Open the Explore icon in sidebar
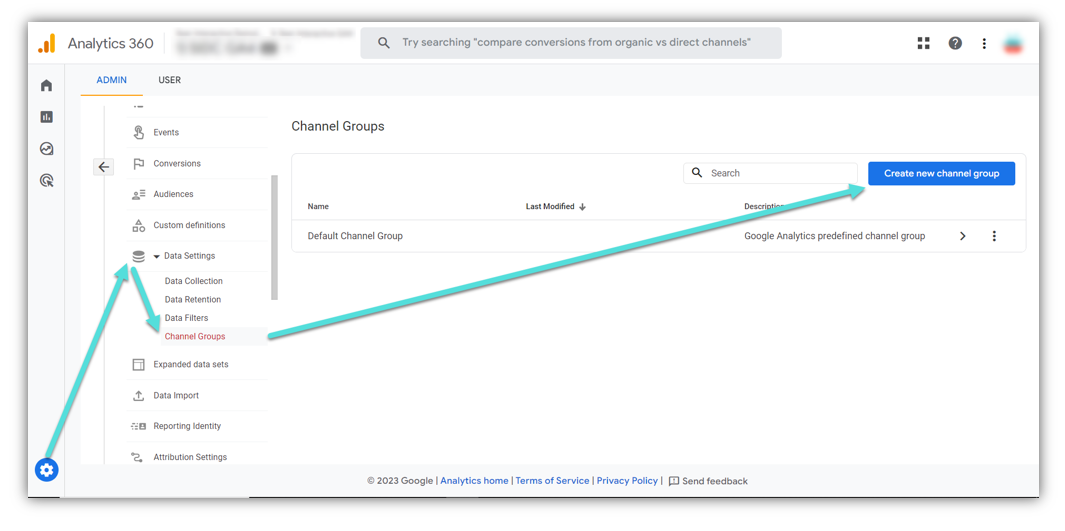This screenshot has height=531, width=1065. [x=46, y=149]
